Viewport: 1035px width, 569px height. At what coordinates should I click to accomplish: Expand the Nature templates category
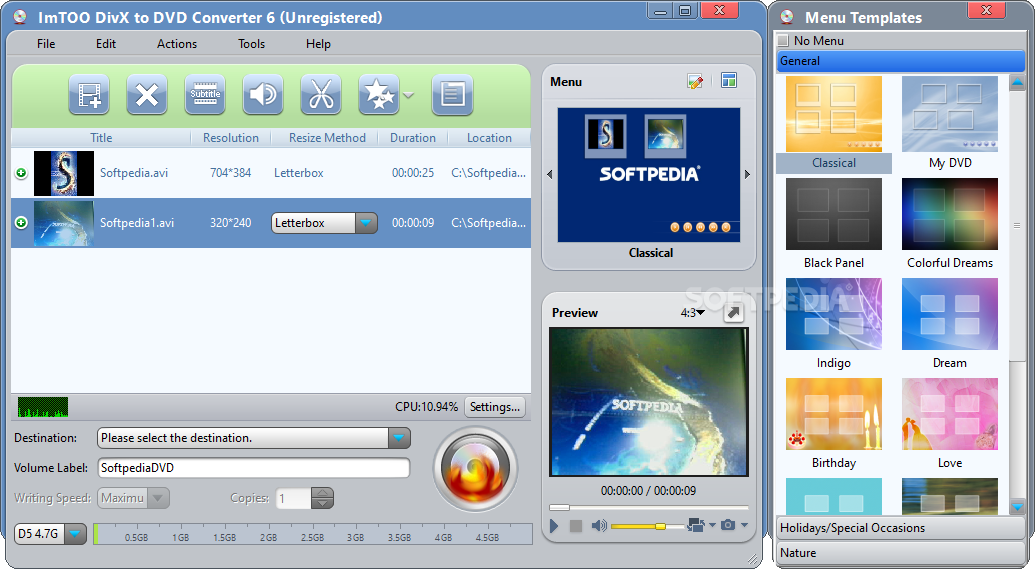pos(901,553)
